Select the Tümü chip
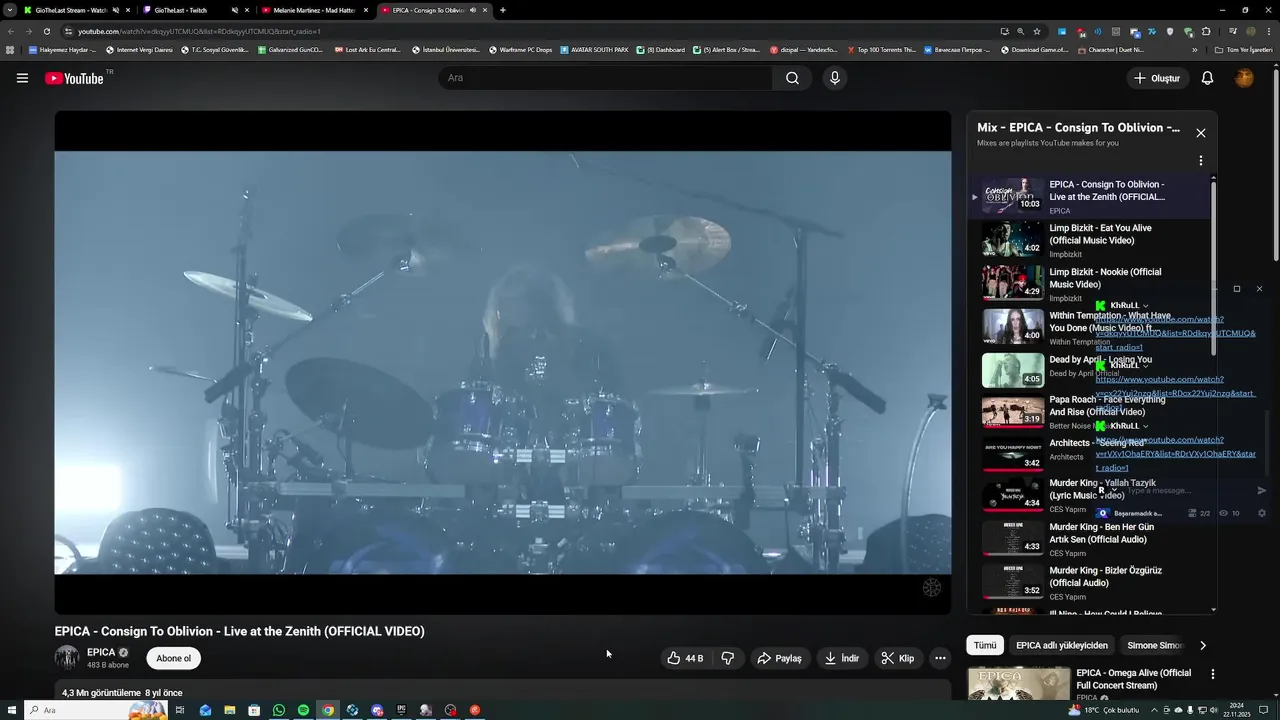The height and width of the screenshot is (720, 1280). [x=985, y=645]
